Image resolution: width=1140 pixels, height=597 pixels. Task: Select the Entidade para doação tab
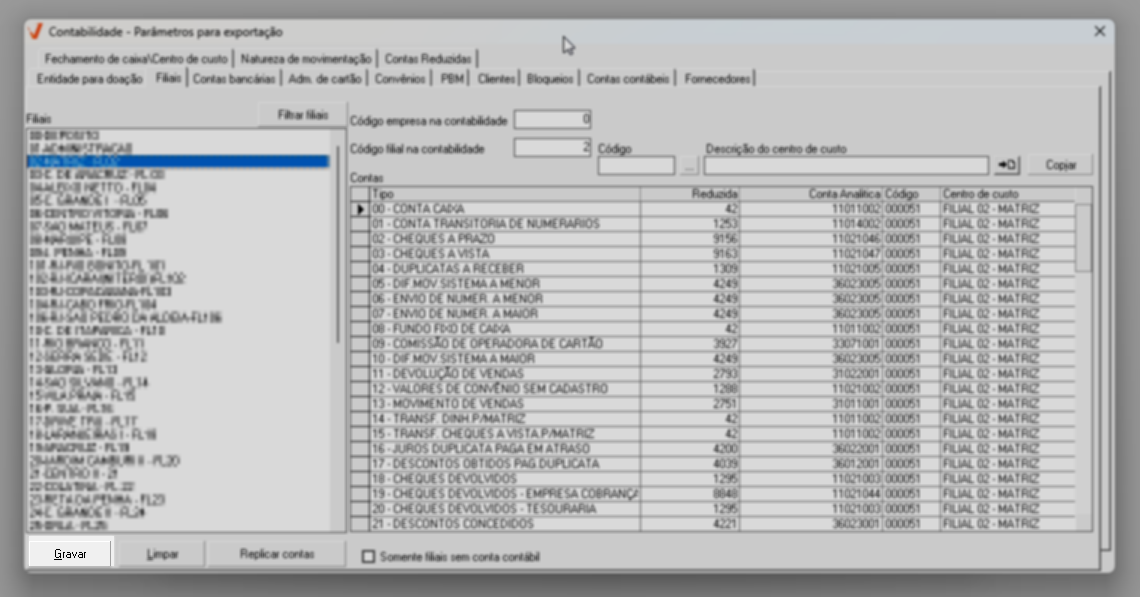point(89,79)
